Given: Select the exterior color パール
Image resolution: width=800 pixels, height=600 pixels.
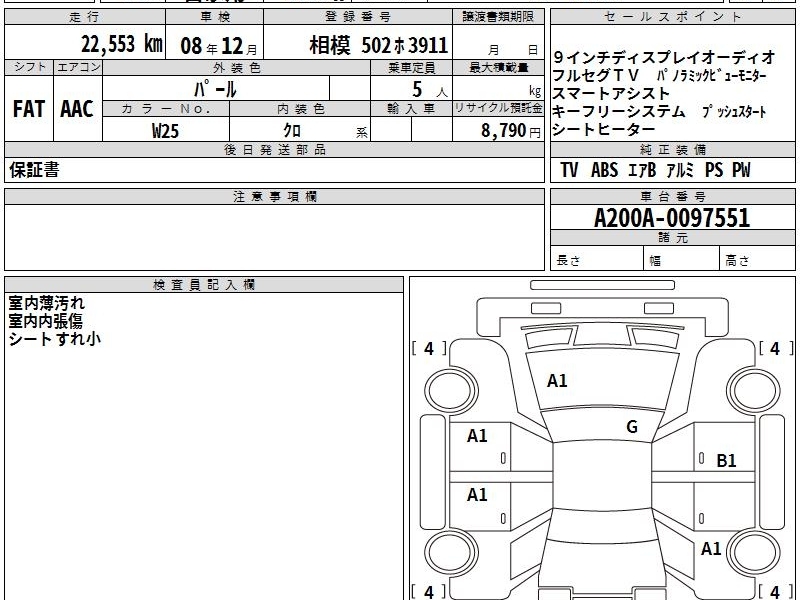Looking at the screenshot, I should click(x=215, y=89).
